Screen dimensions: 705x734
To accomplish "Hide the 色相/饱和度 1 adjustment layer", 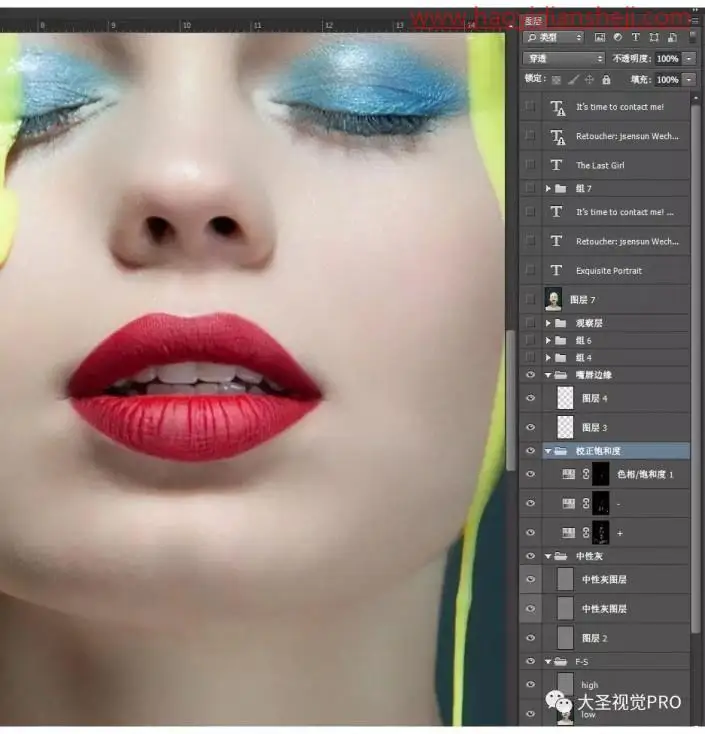I will [530, 474].
